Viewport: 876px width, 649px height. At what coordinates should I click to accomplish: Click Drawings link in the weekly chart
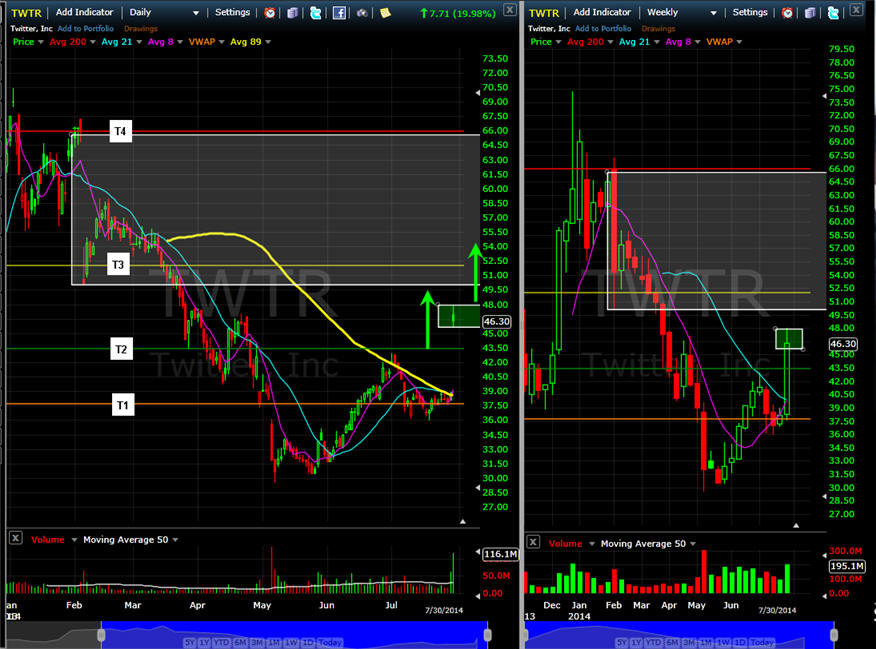(x=658, y=28)
